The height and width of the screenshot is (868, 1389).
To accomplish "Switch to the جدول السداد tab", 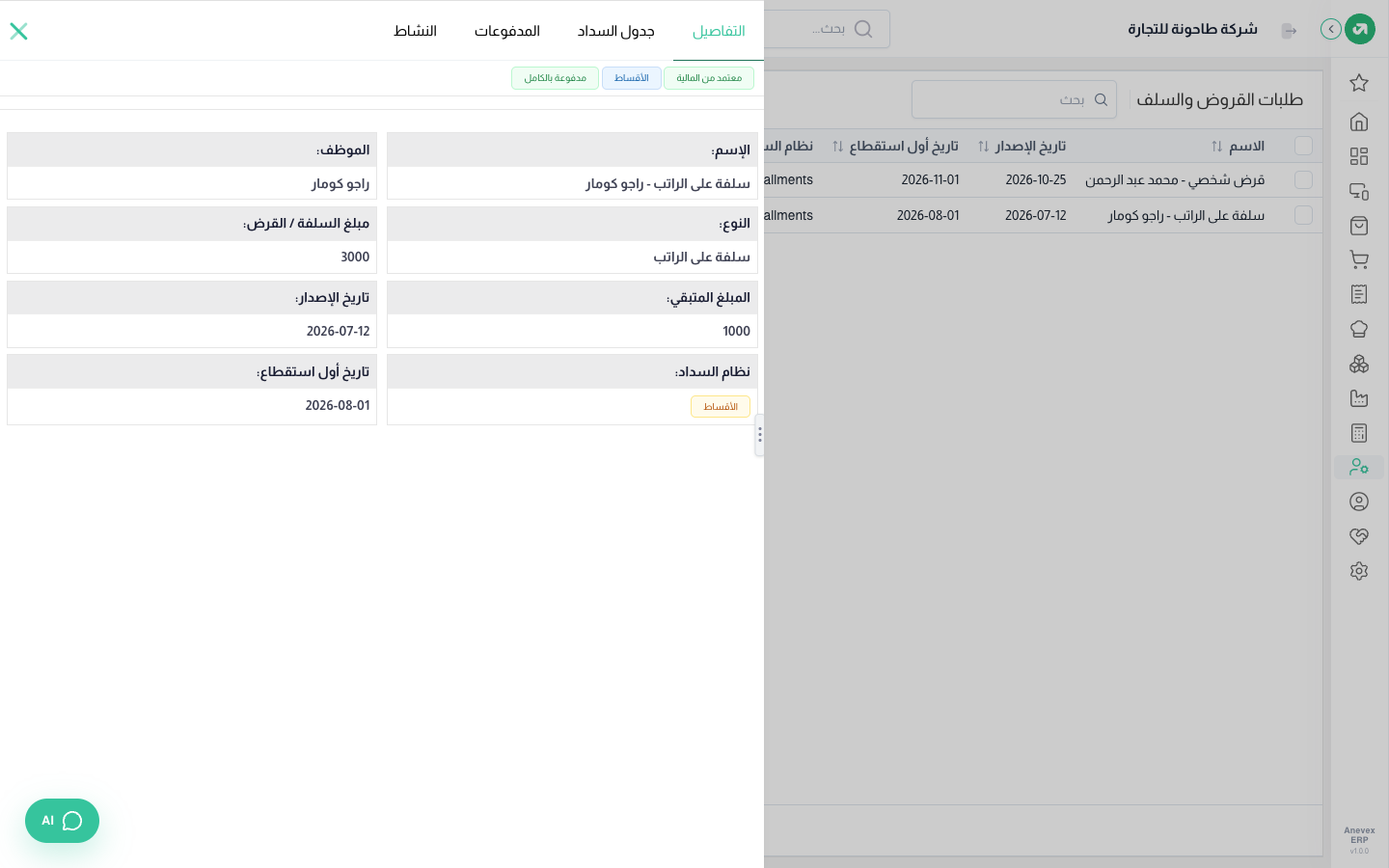I will [x=615, y=31].
